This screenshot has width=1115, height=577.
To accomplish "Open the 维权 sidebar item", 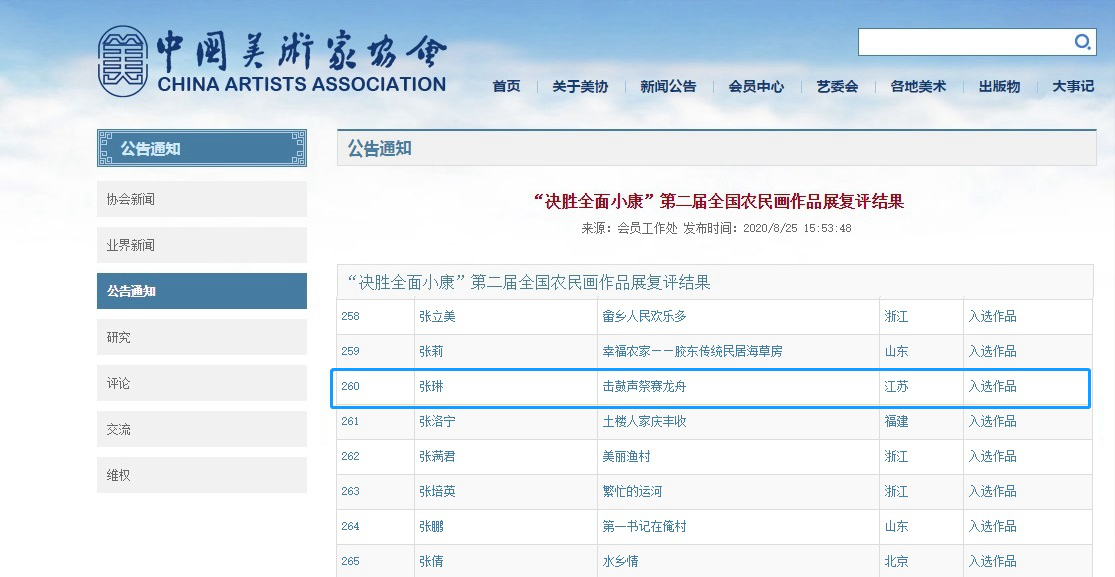I will pos(201,475).
